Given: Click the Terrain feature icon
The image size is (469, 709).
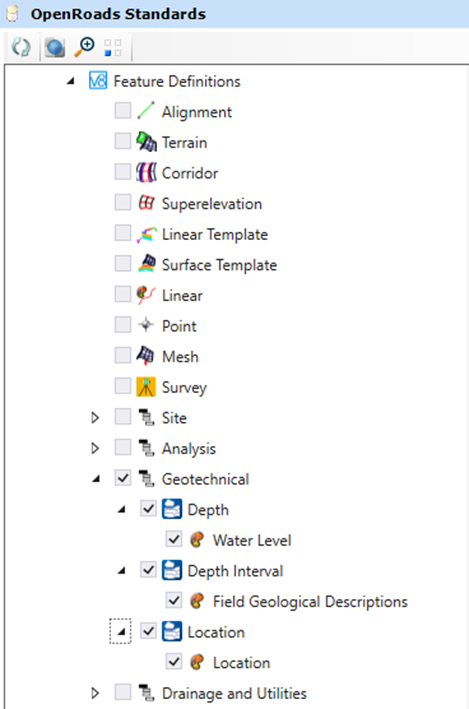Looking at the screenshot, I should 147,142.
